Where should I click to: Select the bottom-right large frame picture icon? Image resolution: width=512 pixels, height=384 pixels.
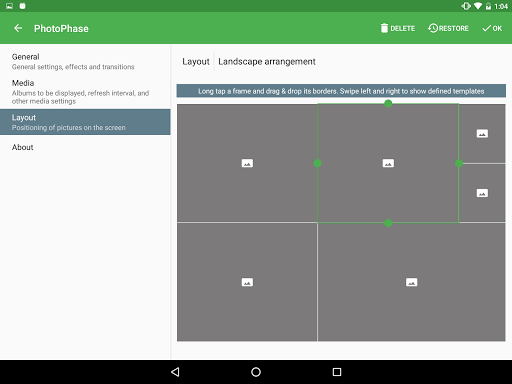pyautogui.click(x=412, y=282)
